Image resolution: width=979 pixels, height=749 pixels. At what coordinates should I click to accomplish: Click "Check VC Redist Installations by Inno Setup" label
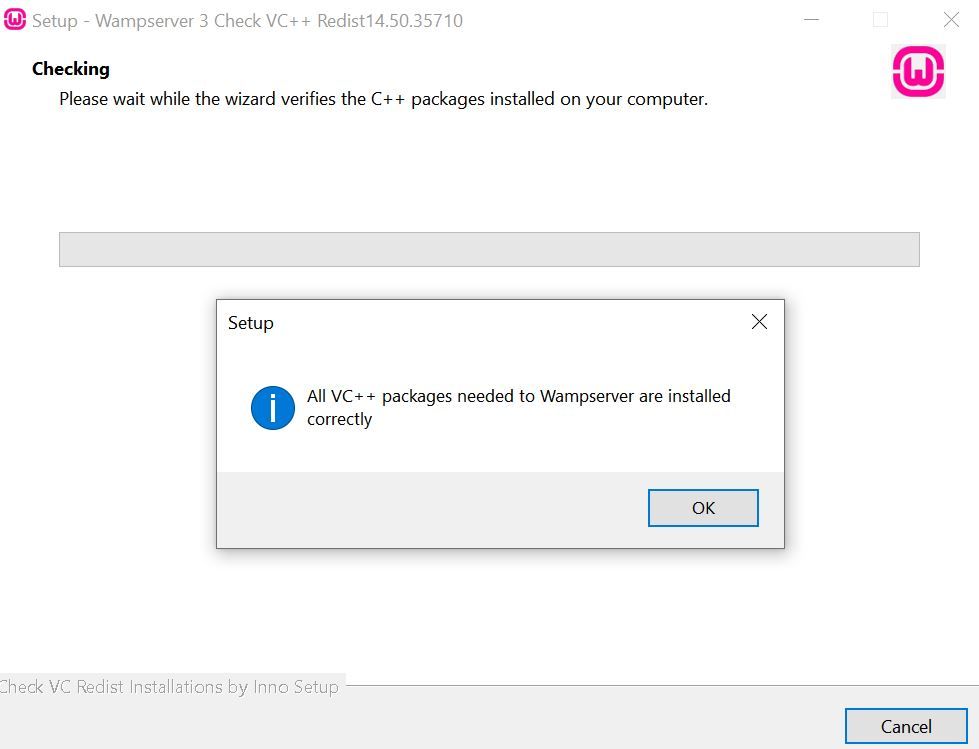pyautogui.click(x=170, y=687)
